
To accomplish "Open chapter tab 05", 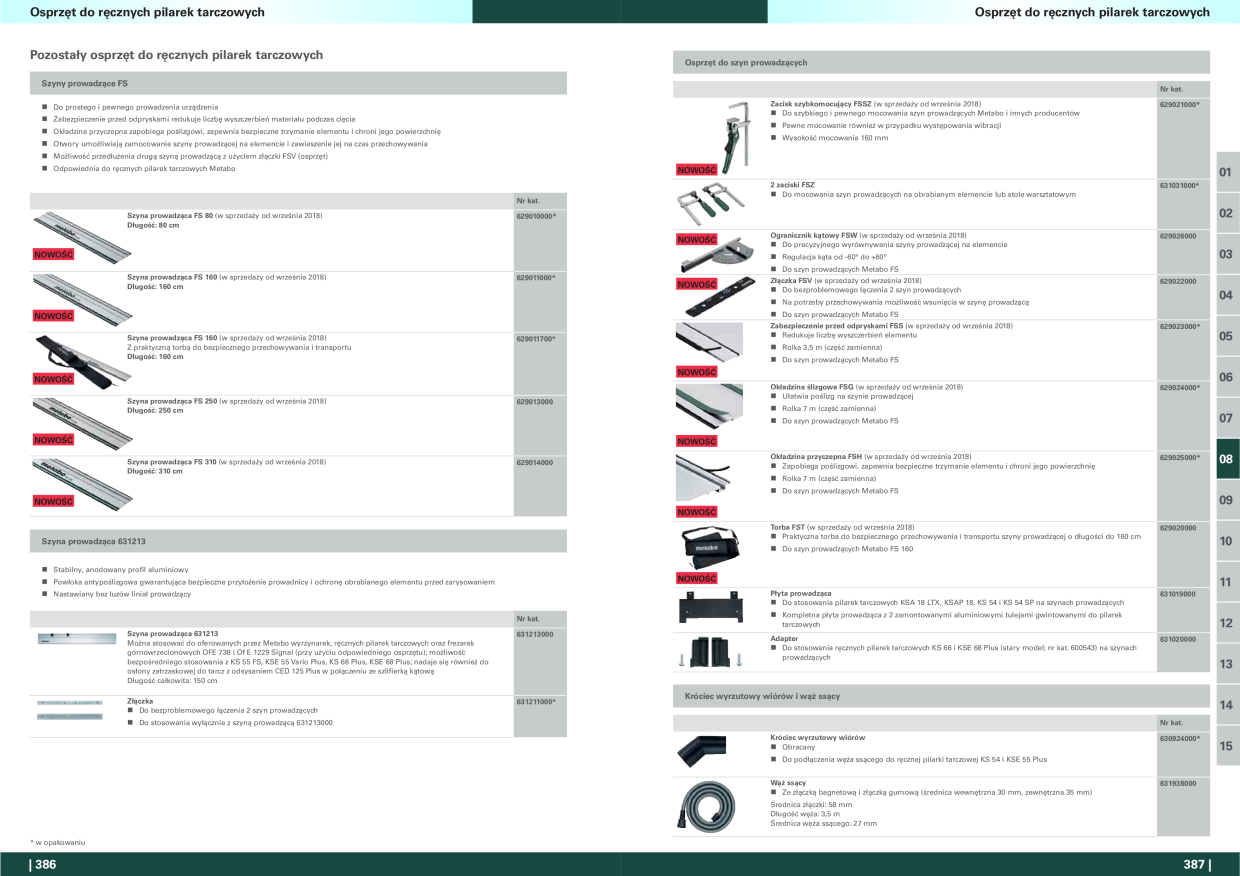I will [x=1227, y=336].
